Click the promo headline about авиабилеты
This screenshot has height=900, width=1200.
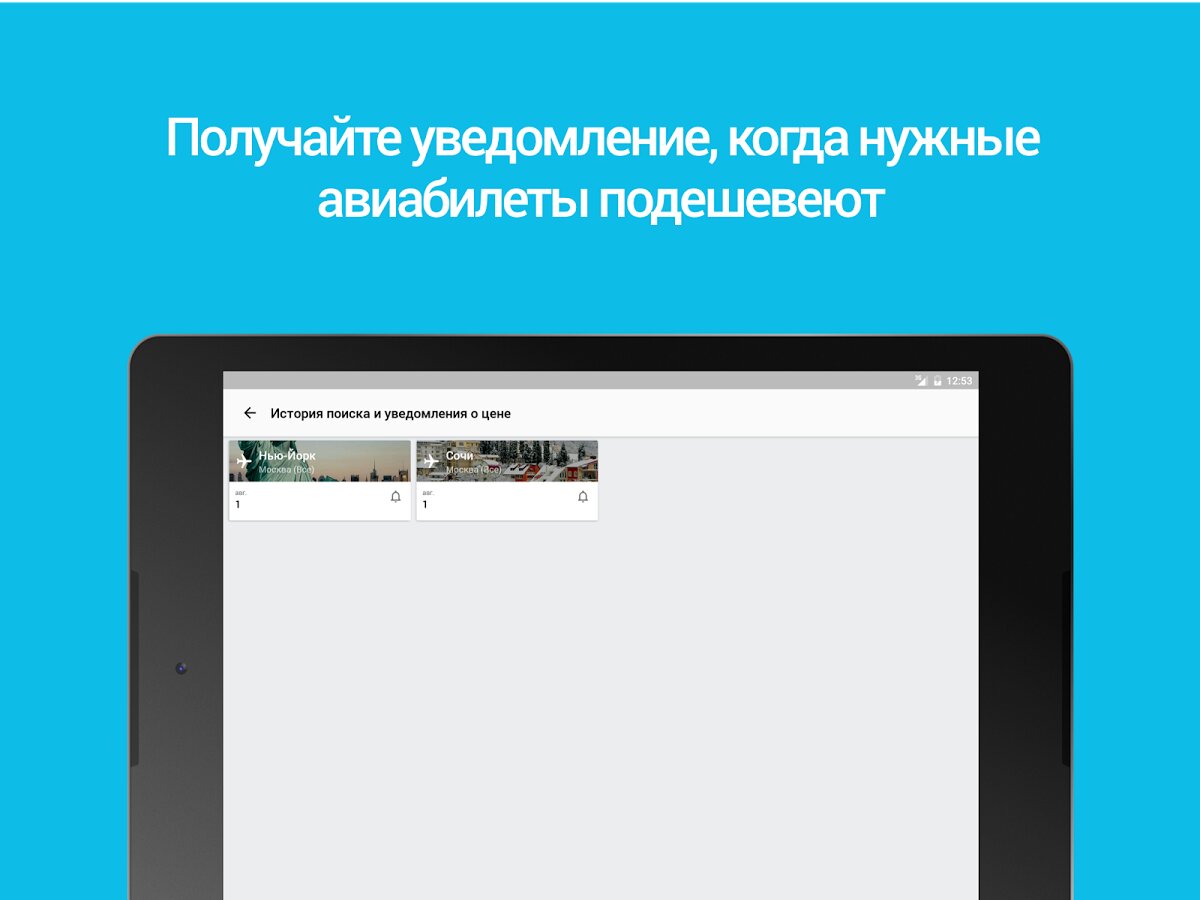(x=601, y=169)
